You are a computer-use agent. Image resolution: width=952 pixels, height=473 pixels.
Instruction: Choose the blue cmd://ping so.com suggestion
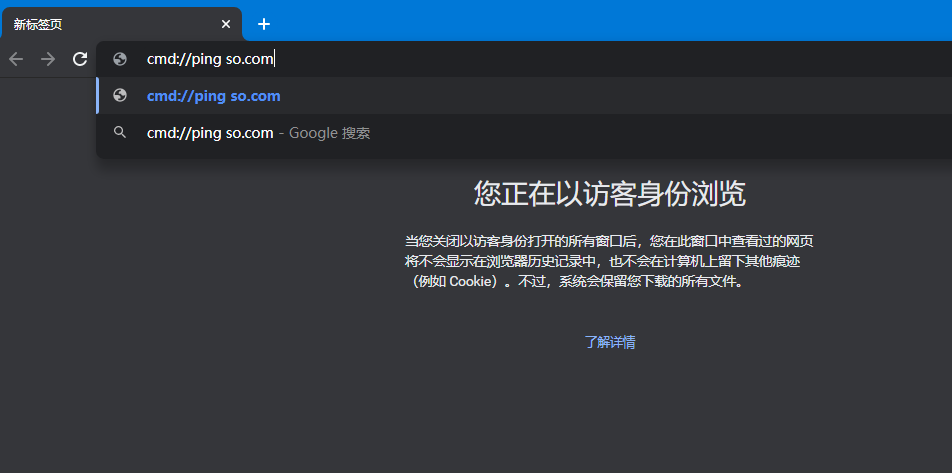[524, 96]
